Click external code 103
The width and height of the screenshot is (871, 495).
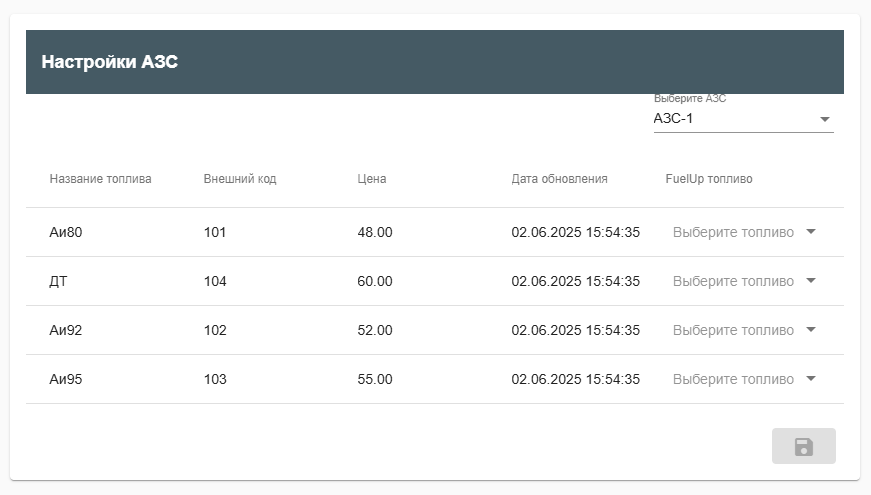point(215,379)
